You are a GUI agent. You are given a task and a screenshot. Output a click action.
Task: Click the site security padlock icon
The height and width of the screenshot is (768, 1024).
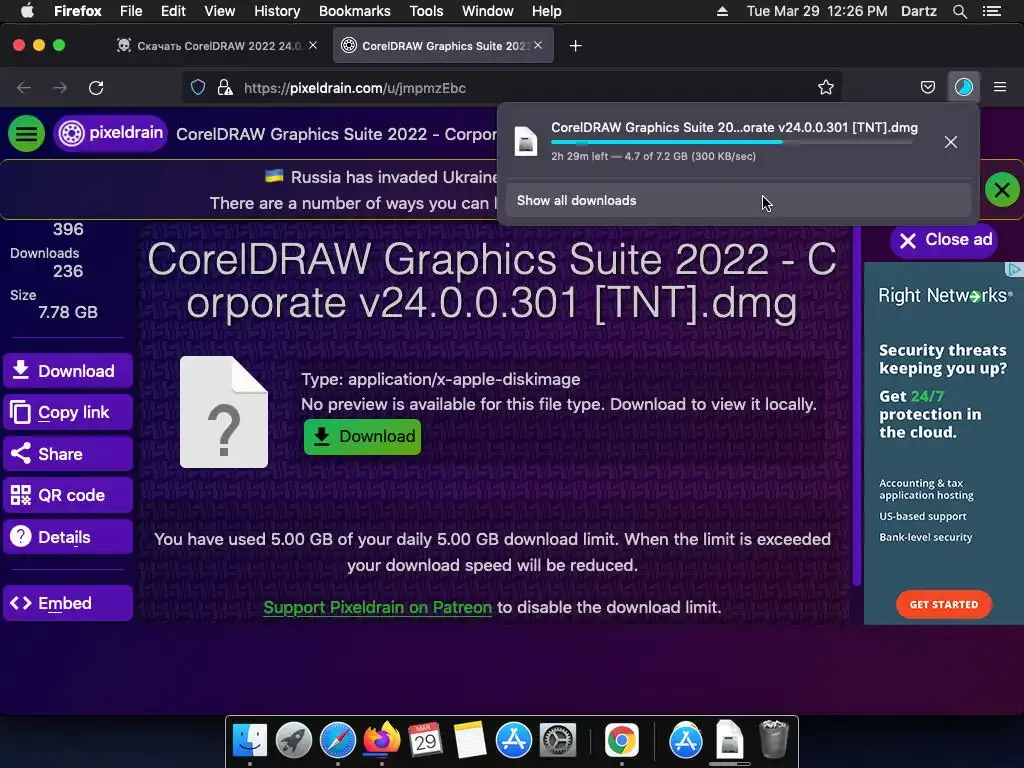click(x=225, y=88)
